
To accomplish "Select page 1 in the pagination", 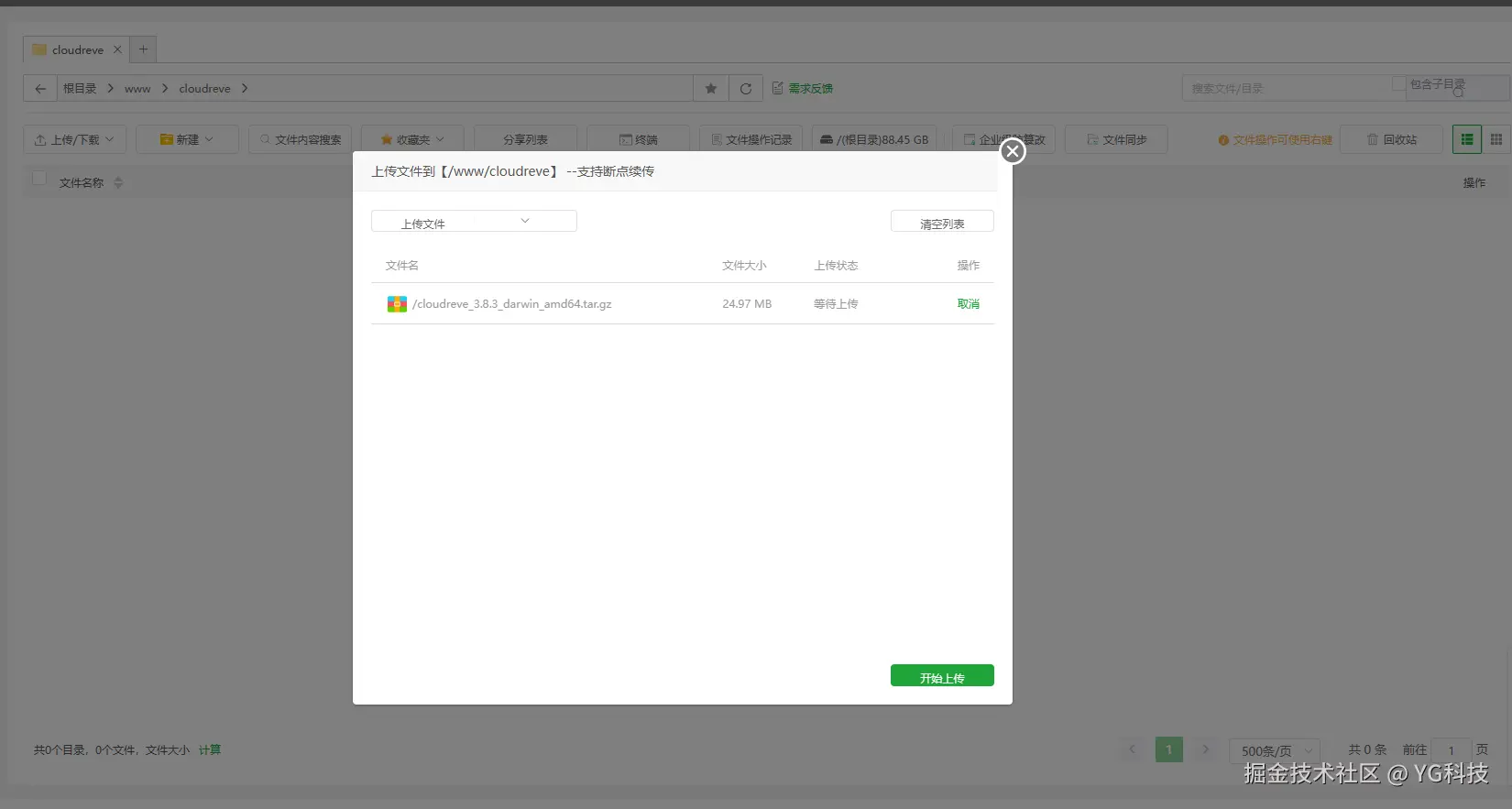I will click(1169, 749).
